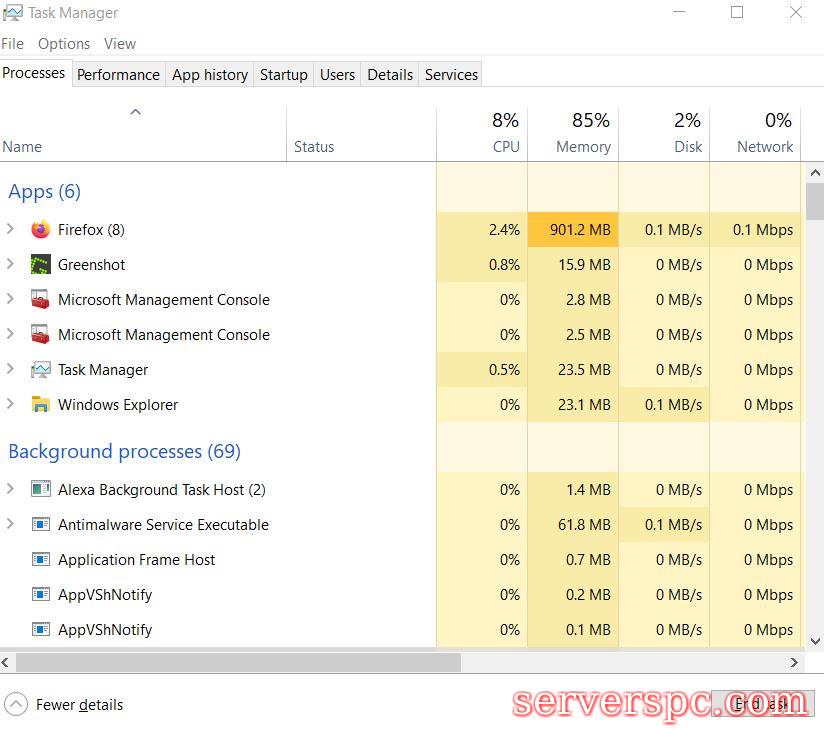Select the Greenshot app icon
The width and height of the screenshot is (824, 729).
click(x=40, y=265)
